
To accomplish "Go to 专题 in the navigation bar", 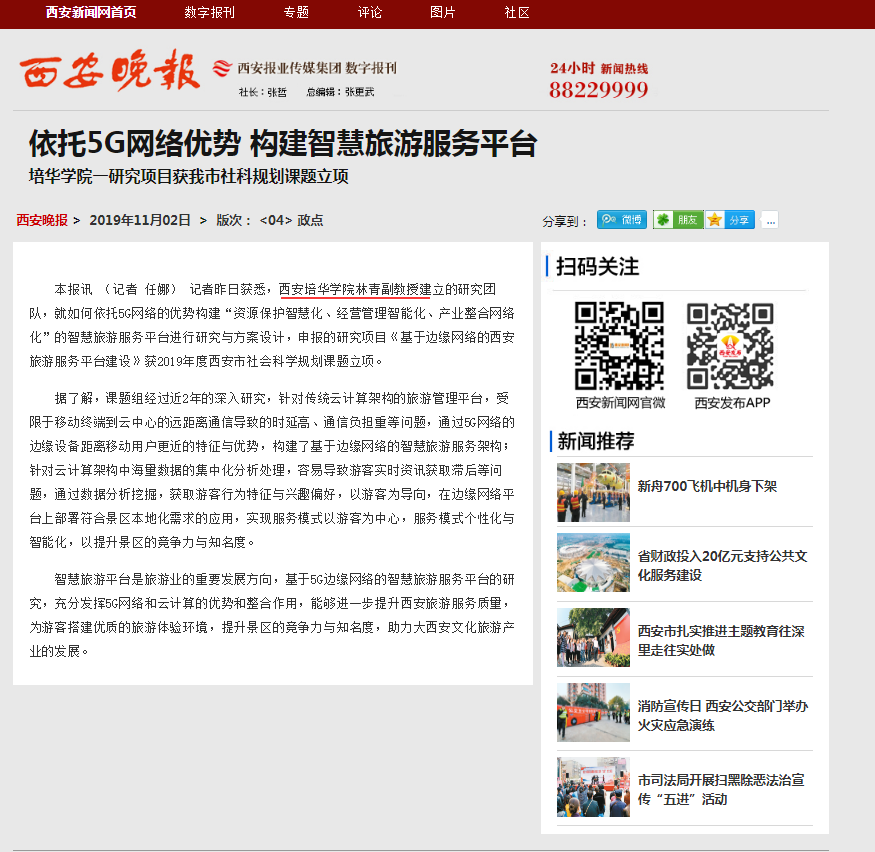I will (x=296, y=13).
